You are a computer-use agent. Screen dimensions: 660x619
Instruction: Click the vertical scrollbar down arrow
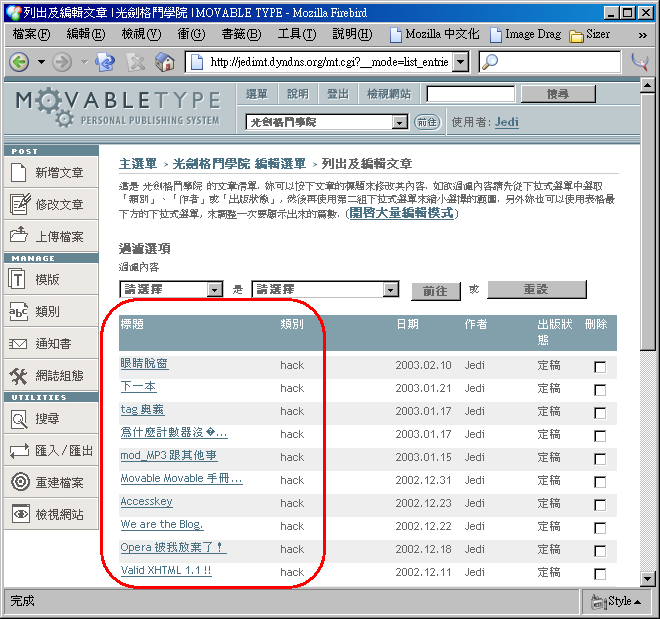pos(647,579)
